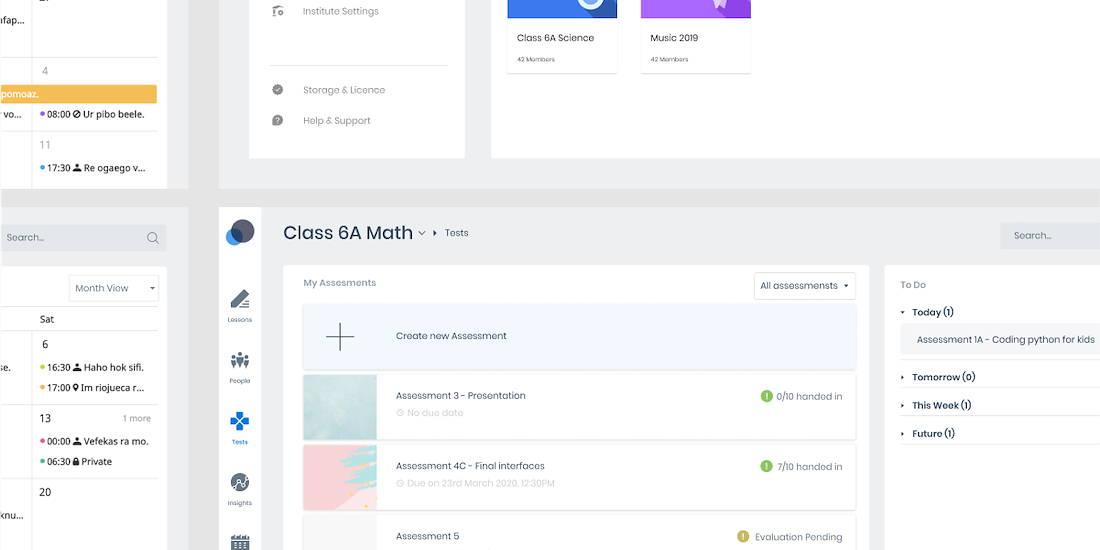Click the Storage & Licence icon
Viewport: 1100px width, 550px height.
[x=278, y=90]
